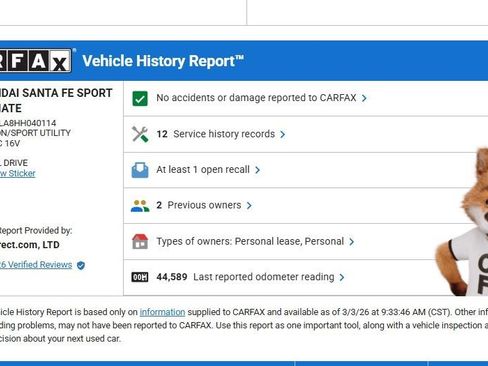The width and height of the screenshot is (488, 366).
Task: Click the Vehicle History Report title
Action: 163,61
